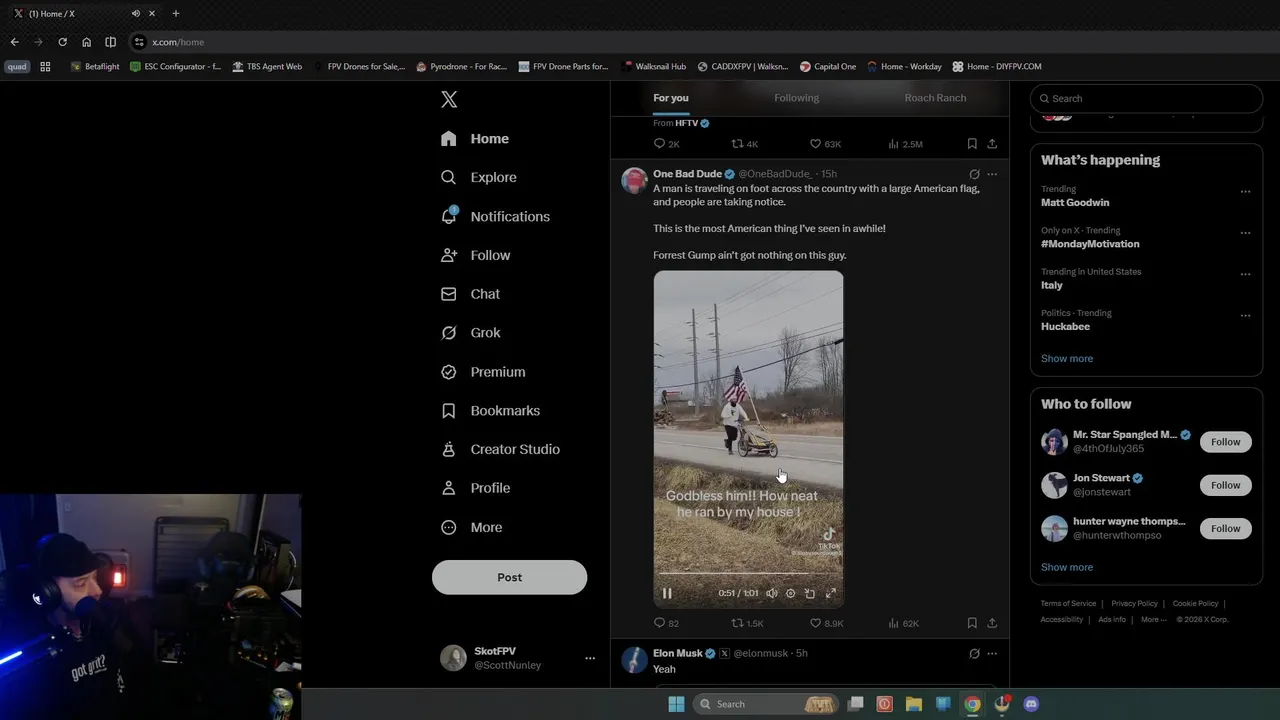
Task: Open Chat messages
Action: pos(470,294)
